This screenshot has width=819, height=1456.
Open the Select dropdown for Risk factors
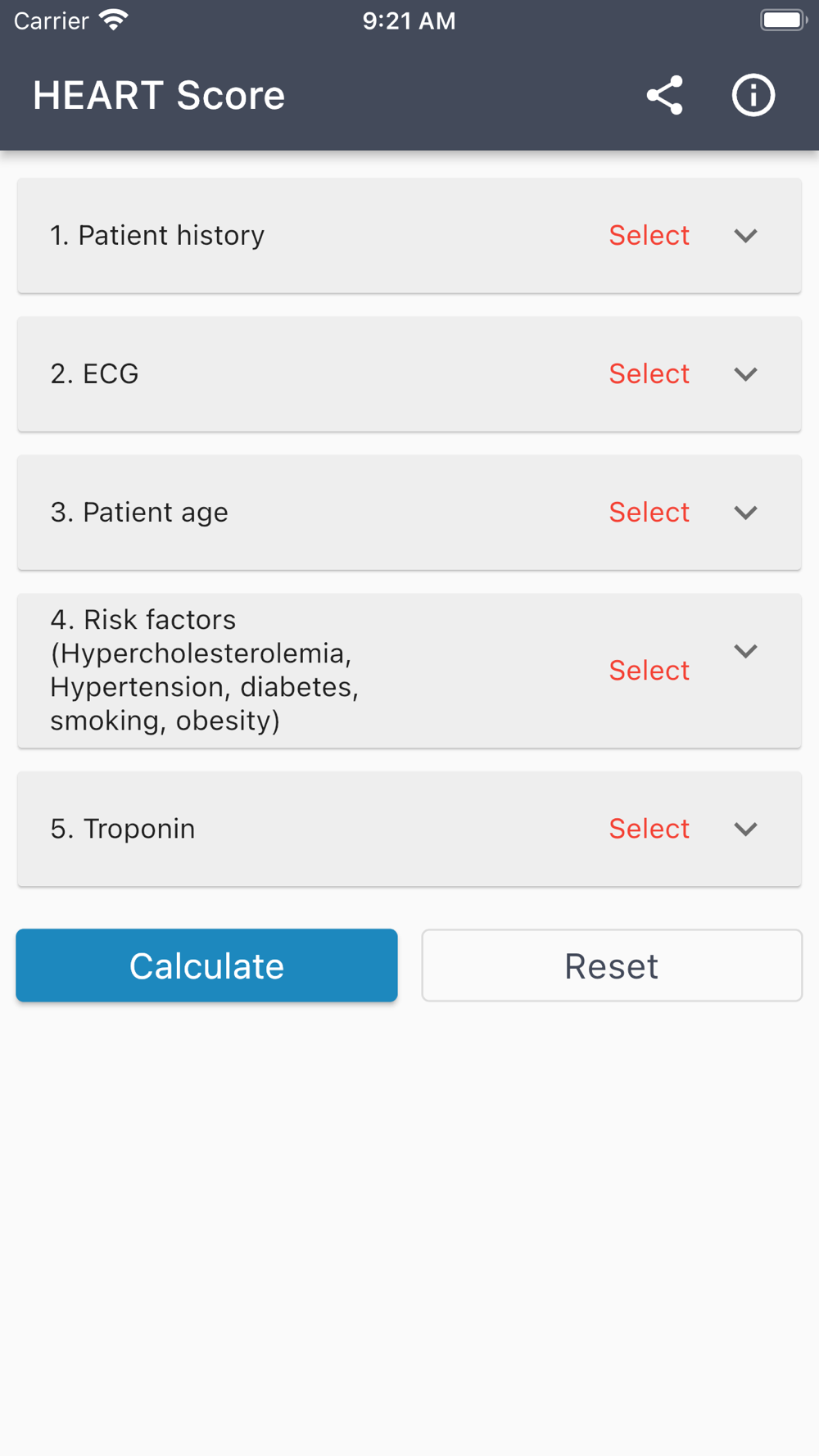(649, 671)
